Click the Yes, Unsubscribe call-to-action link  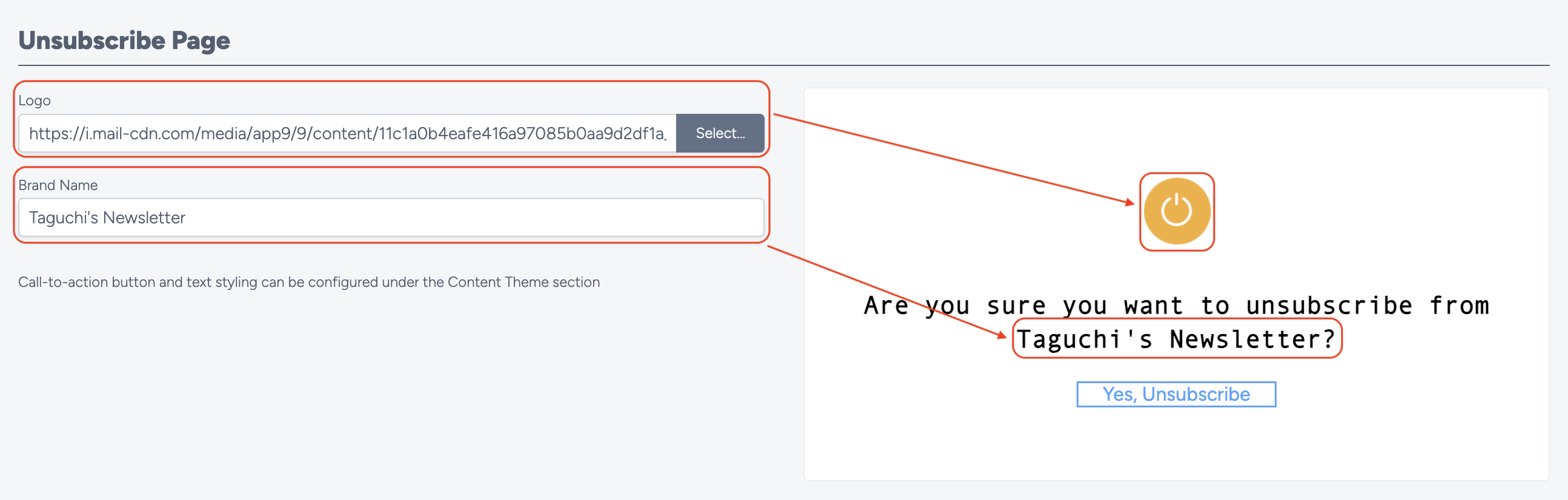tap(1176, 394)
